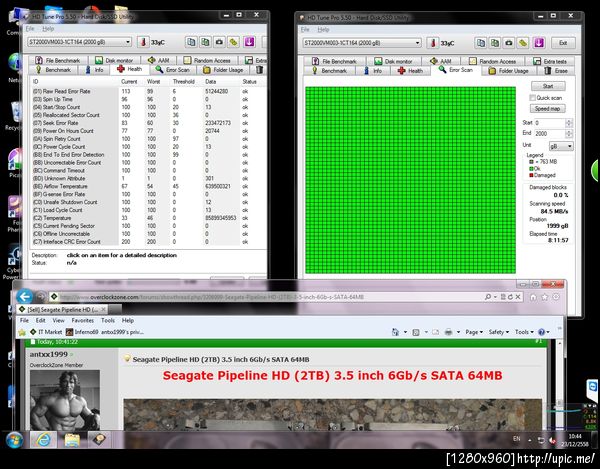The height and width of the screenshot is (469, 600).
Task: Open HD Tune taskbar icon
Action: pos(99,440)
